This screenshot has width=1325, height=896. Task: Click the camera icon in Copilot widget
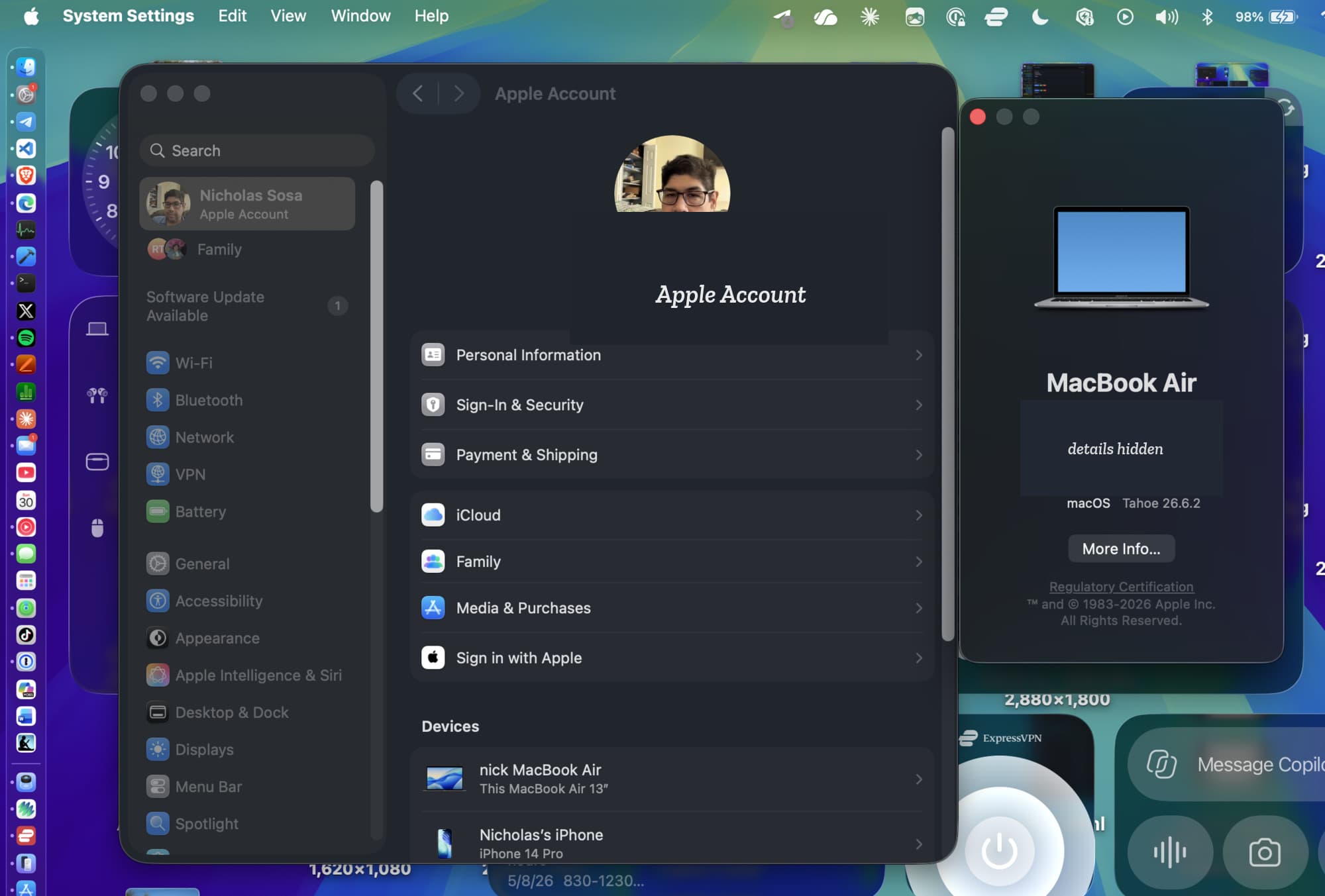click(x=1265, y=852)
